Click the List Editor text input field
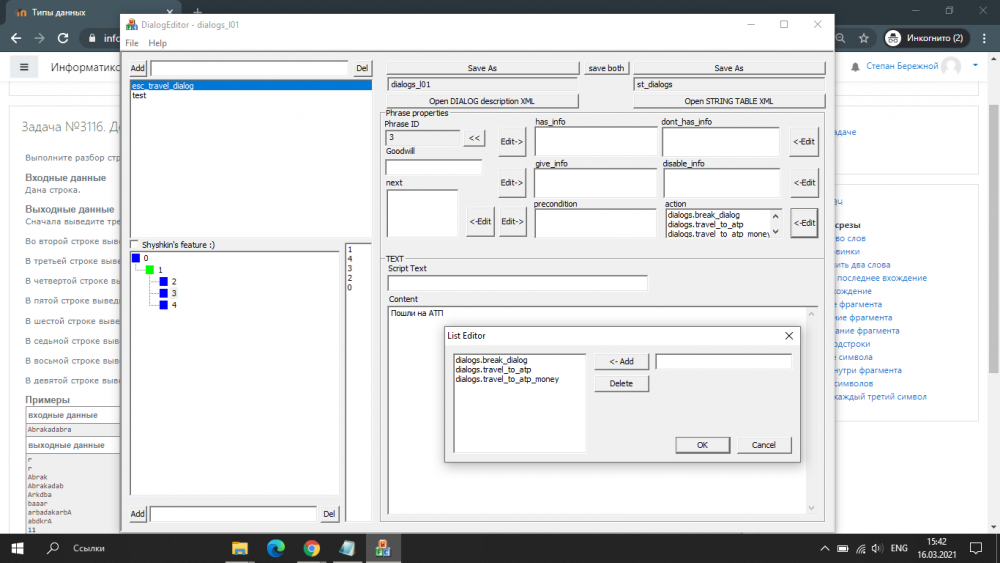 click(x=723, y=361)
